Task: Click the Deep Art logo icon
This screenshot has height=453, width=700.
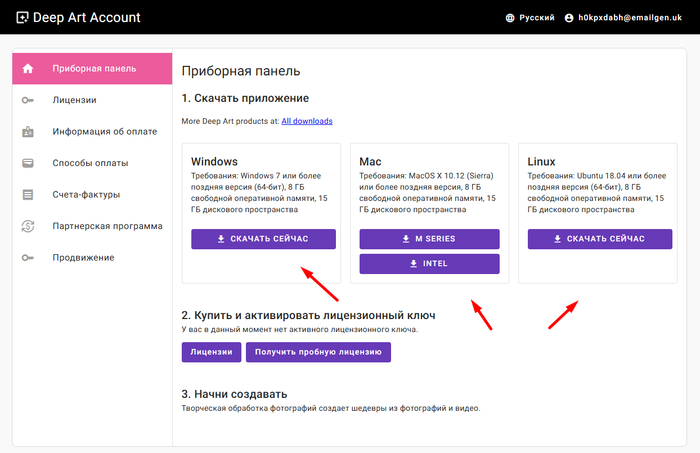Action: click(x=22, y=17)
